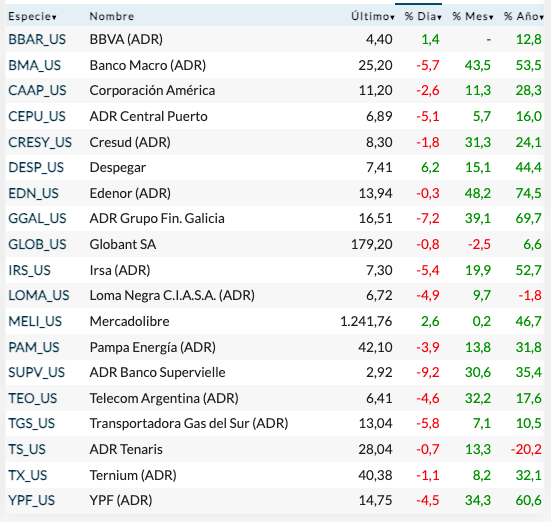This screenshot has height=522, width=551.
Task: Click Pampa Energía's last price 42,10
Action: click(375, 347)
